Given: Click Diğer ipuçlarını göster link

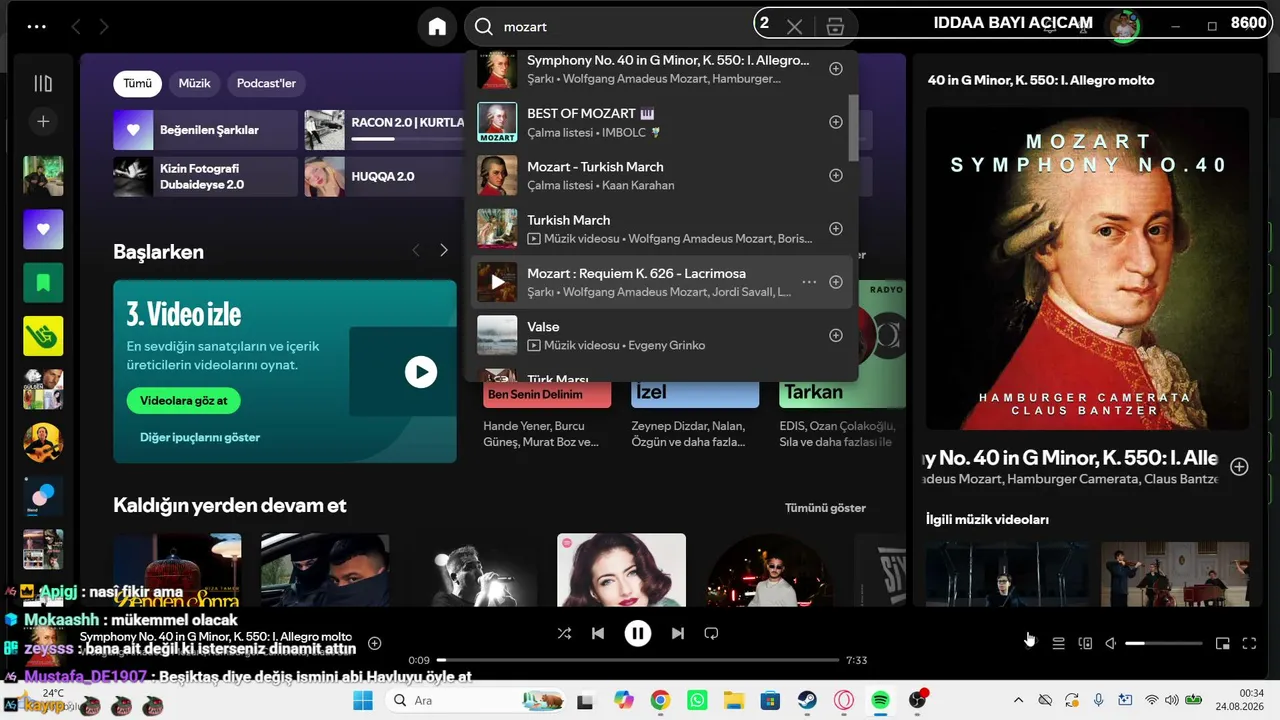Looking at the screenshot, I should click(x=200, y=437).
